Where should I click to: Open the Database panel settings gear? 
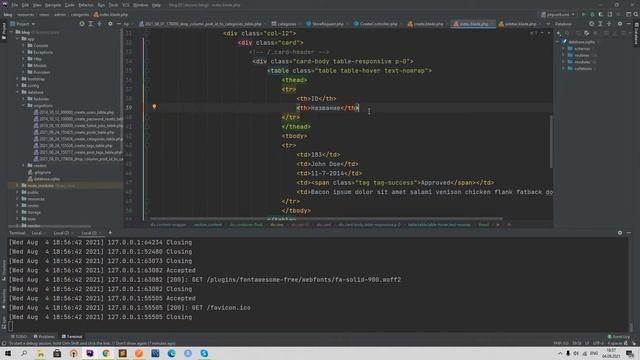[620, 24]
